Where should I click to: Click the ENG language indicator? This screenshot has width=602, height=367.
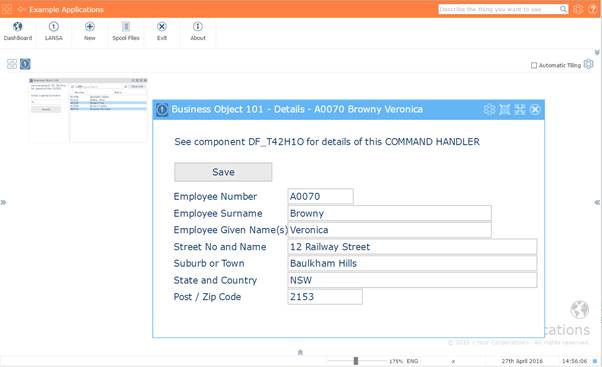point(412,361)
